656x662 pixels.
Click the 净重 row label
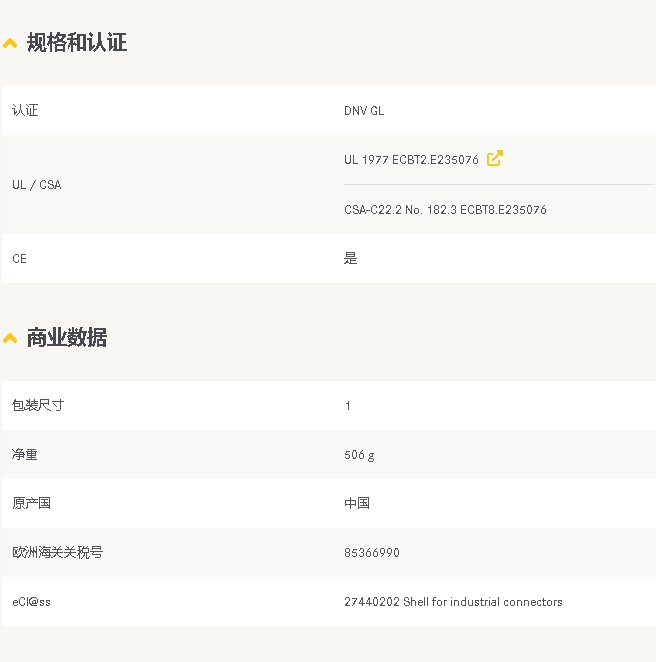pos(25,455)
